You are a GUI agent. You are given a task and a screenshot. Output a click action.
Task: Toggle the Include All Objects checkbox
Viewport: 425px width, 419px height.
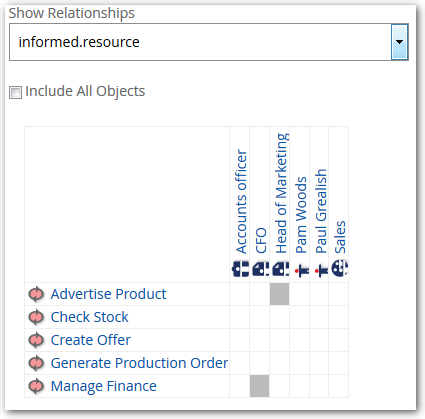(15, 92)
